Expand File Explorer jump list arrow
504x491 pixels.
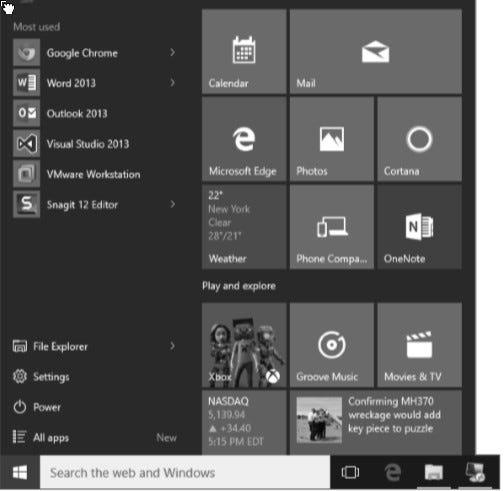click(172, 346)
